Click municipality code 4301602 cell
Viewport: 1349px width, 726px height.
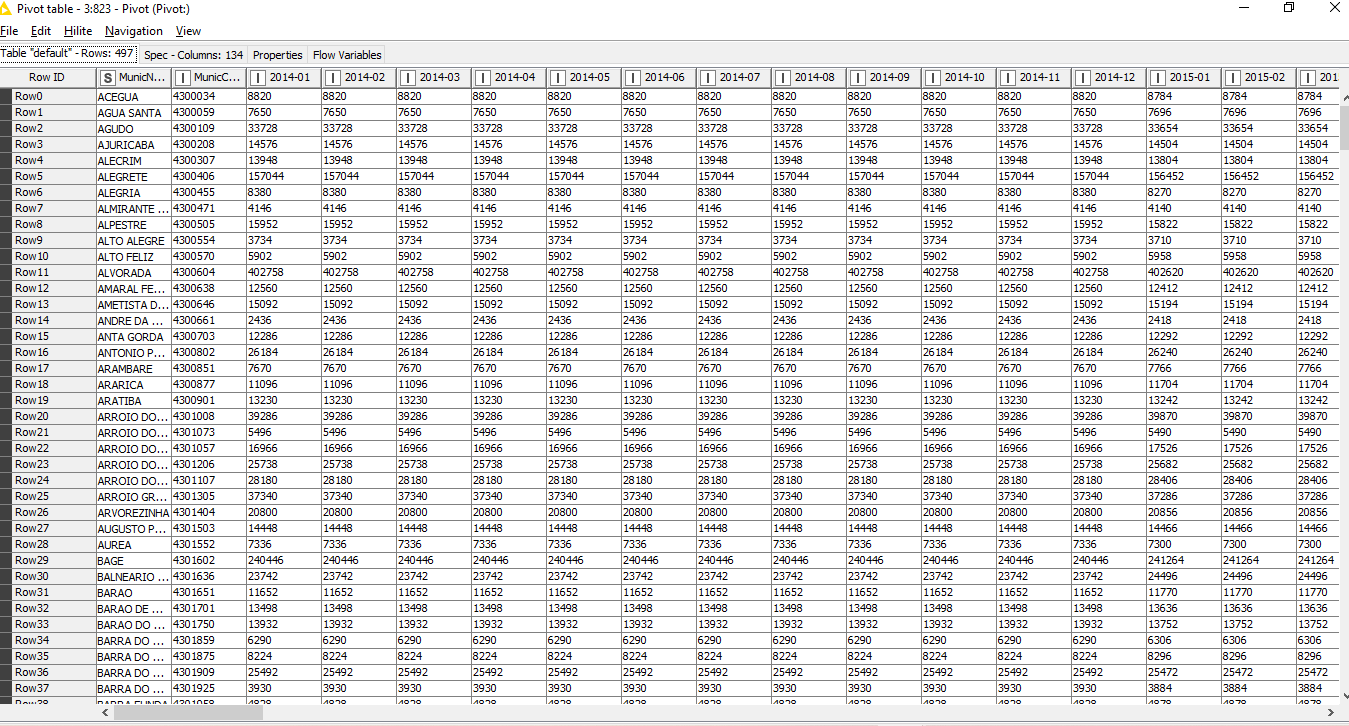tap(208, 560)
